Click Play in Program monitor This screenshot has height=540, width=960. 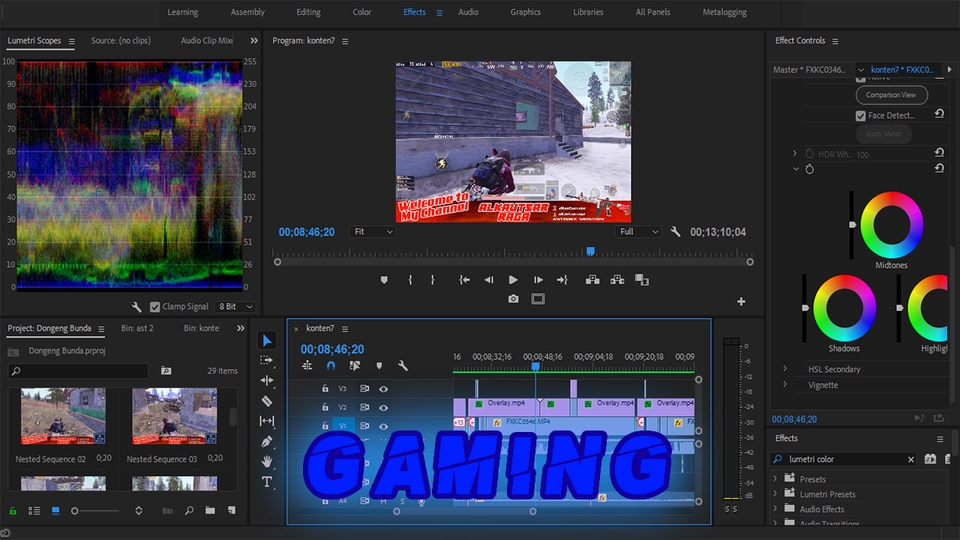click(513, 280)
